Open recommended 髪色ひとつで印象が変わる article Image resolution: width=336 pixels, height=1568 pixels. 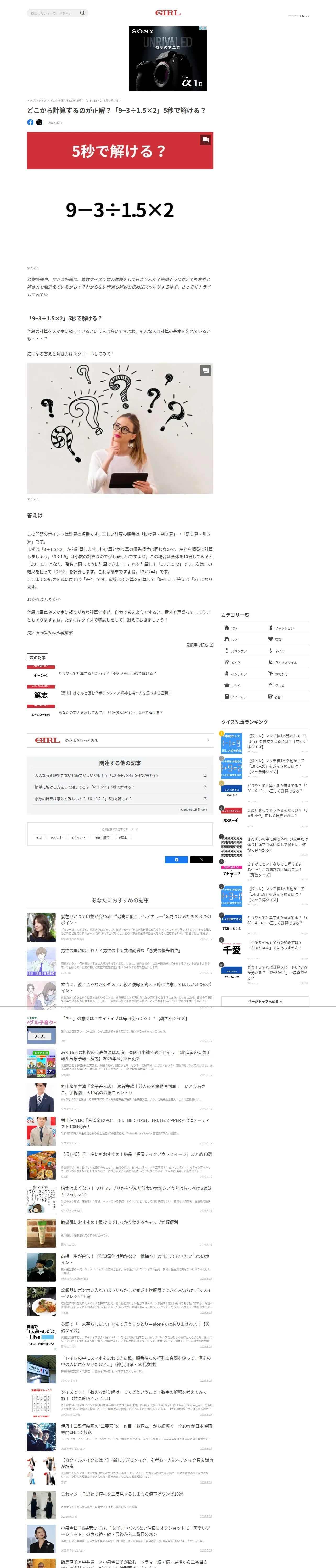(120, 927)
